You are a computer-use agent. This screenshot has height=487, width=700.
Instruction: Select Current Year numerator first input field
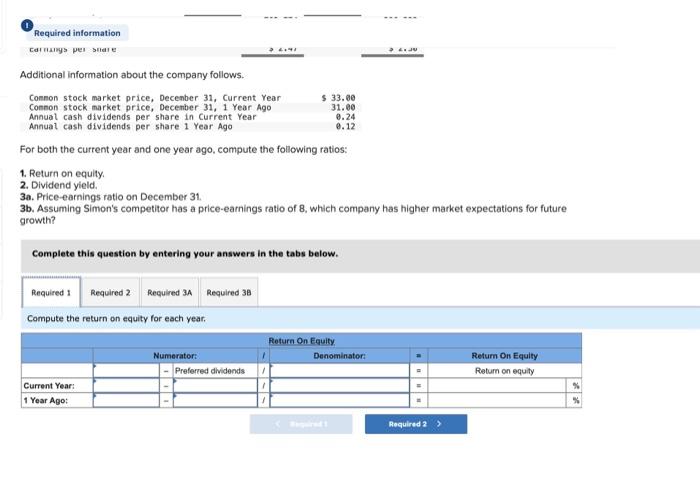126,385
